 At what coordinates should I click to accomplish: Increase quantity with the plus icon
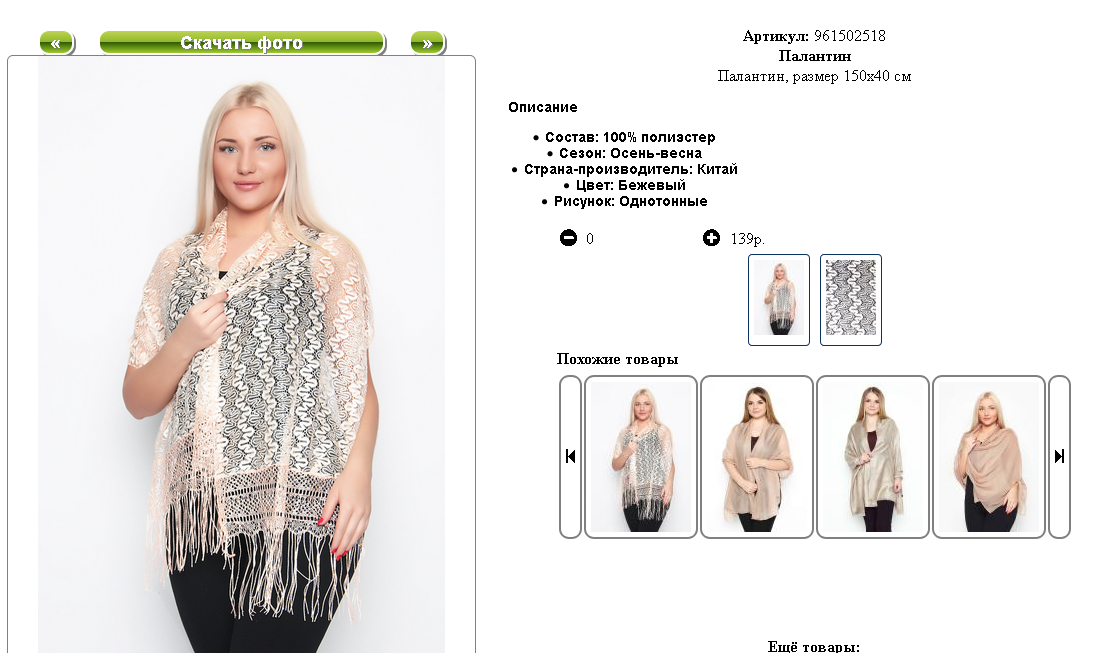(711, 238)
